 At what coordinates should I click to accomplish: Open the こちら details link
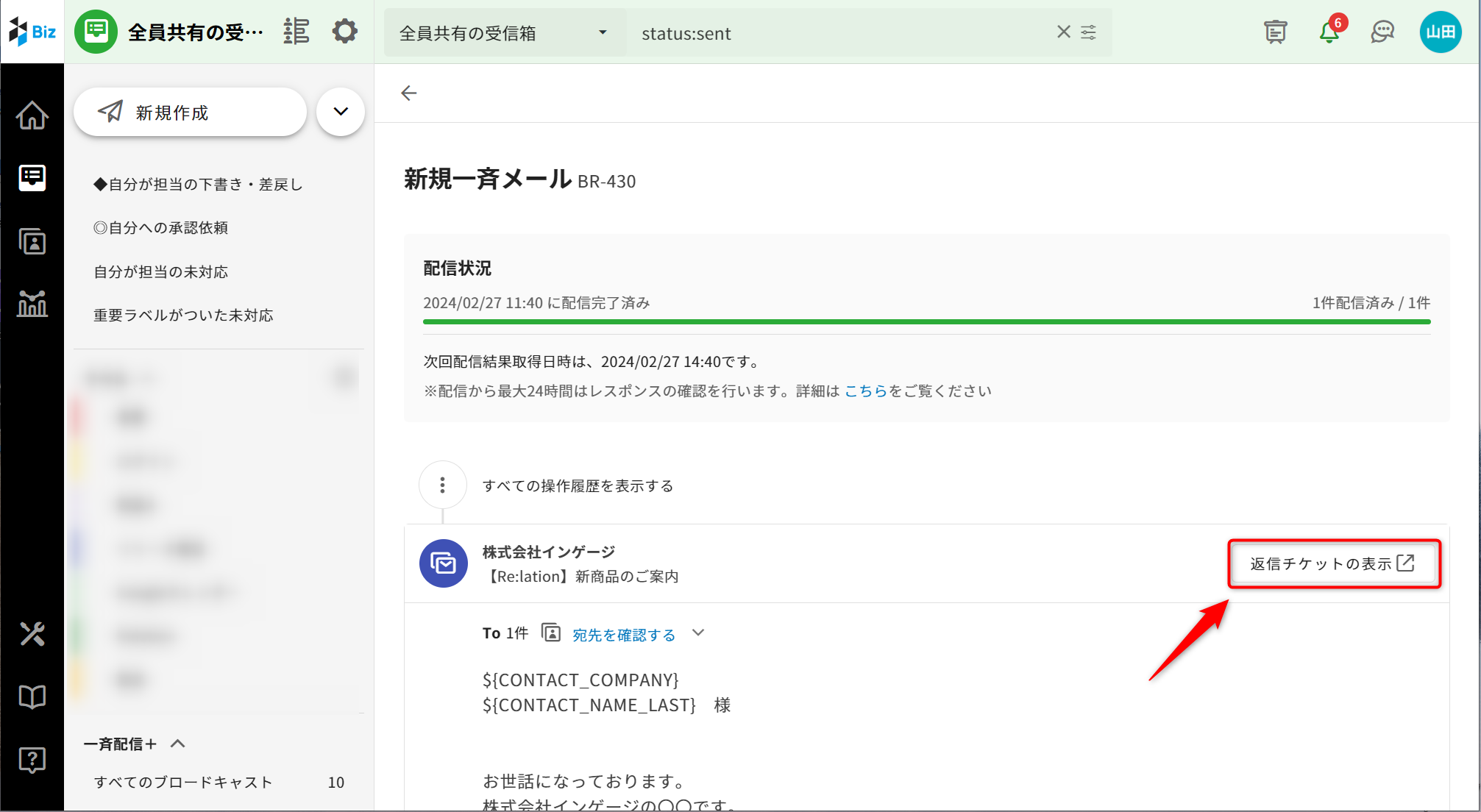pos(865,391)
